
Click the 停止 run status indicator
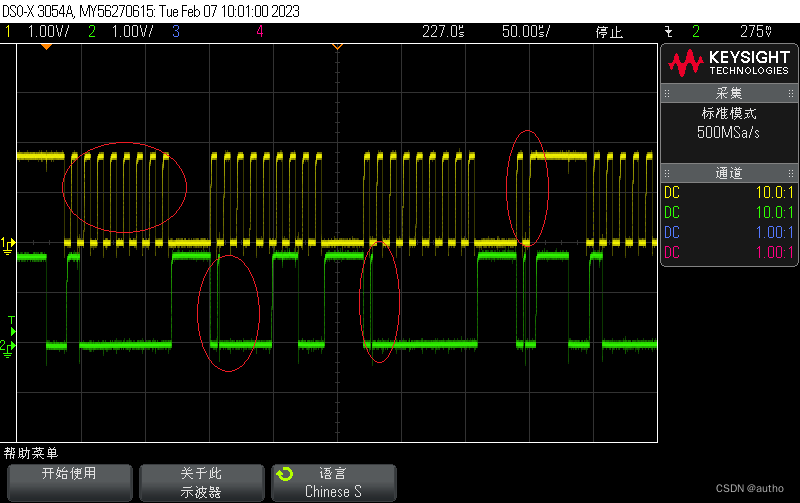click(609, 32)
